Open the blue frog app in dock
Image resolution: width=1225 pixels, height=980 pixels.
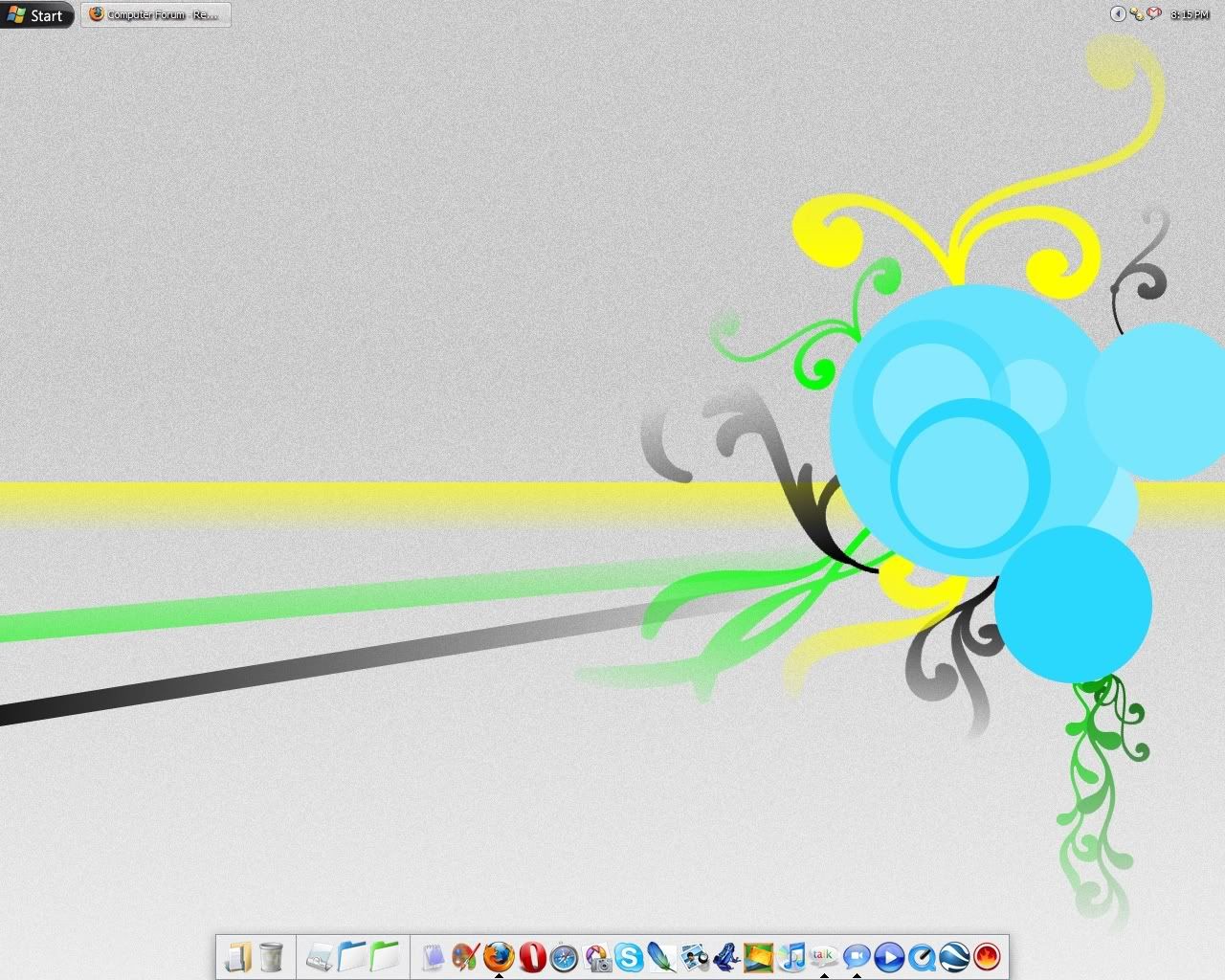coord(726,956)
